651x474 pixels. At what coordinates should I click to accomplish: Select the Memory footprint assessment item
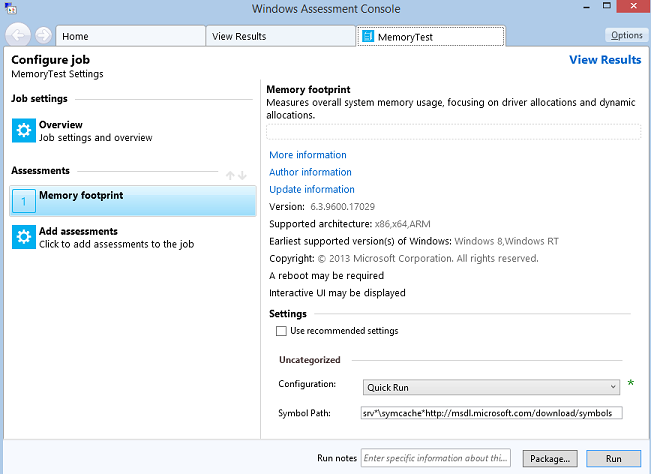[x=133, y=201]
